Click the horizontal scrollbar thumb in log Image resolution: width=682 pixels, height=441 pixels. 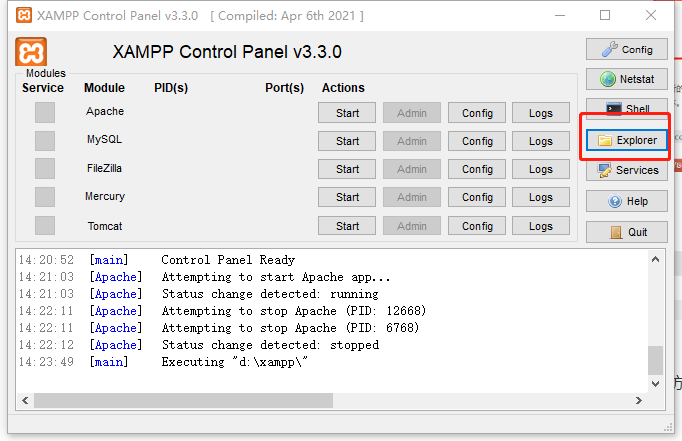click(184, 400)
